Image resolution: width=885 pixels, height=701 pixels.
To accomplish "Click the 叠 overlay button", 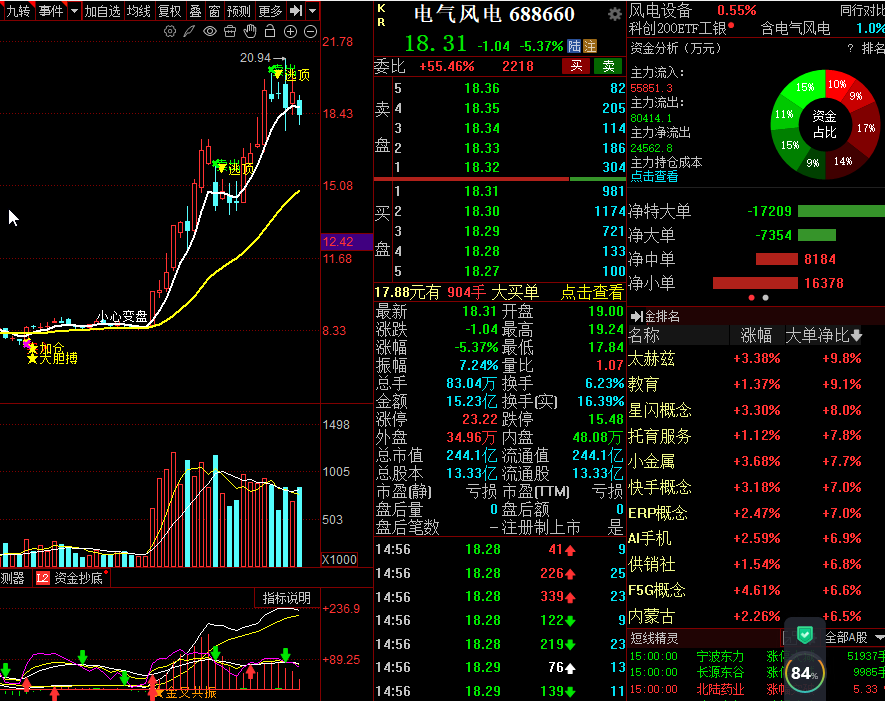I will pos(195,11).
